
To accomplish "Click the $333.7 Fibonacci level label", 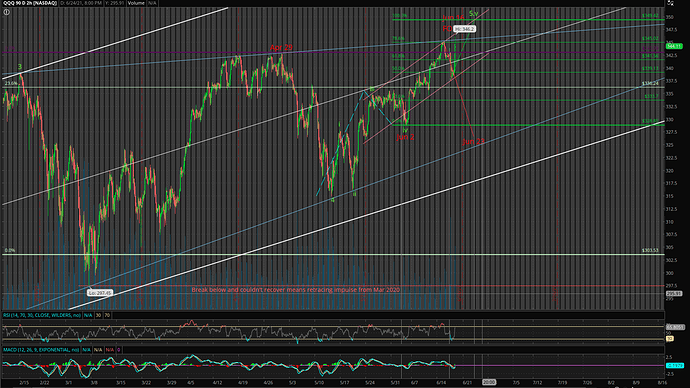I will pyautogui.click(x=651, y=96).
